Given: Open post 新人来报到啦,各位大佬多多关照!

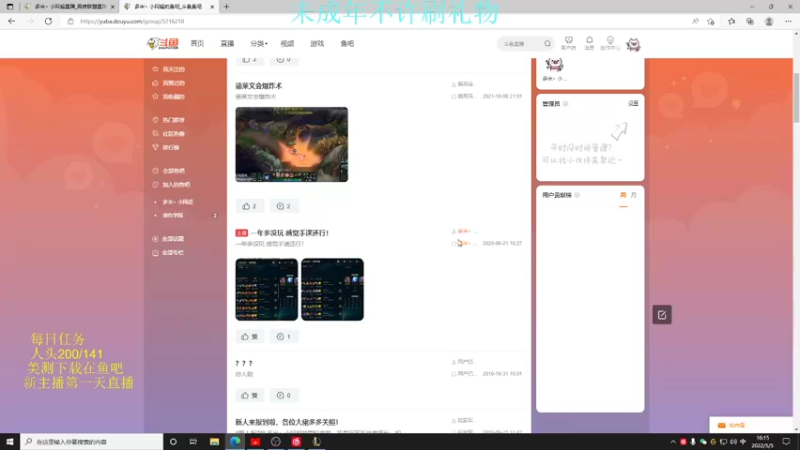Looking at the screenshot, I should click(x=287, y=422).
